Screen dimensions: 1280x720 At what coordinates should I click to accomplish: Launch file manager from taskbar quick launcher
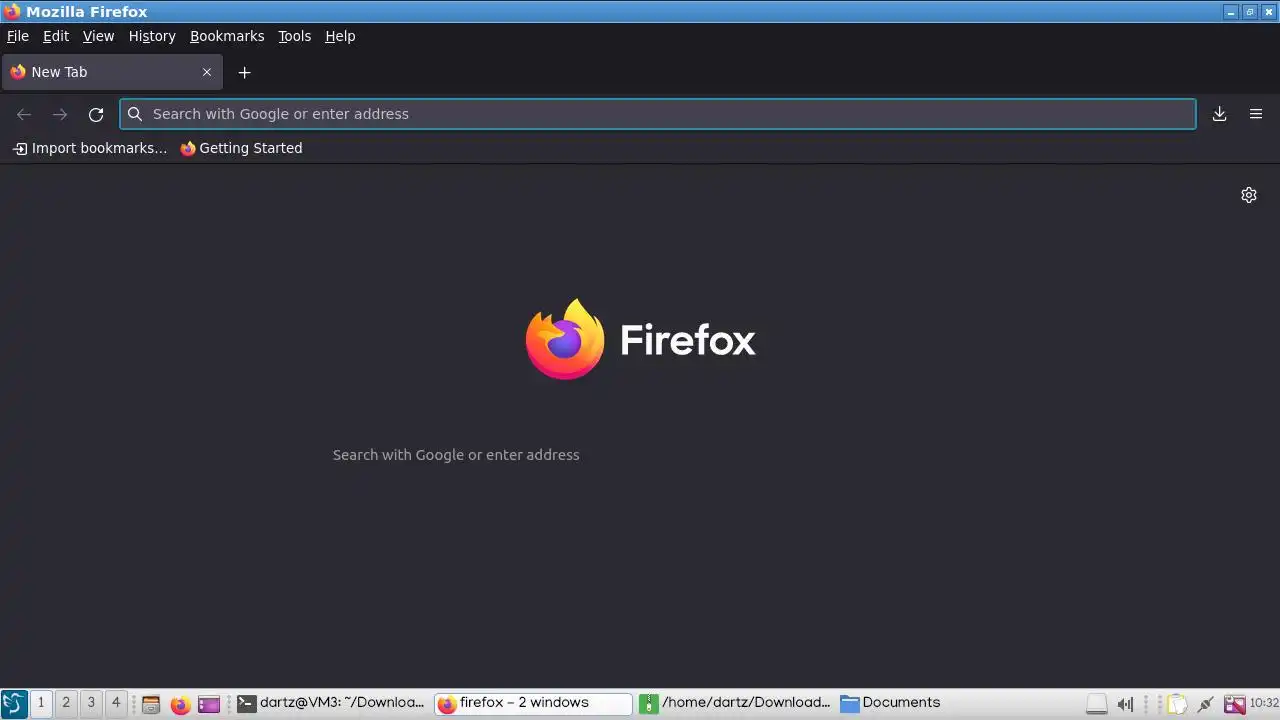coord(151,704)
